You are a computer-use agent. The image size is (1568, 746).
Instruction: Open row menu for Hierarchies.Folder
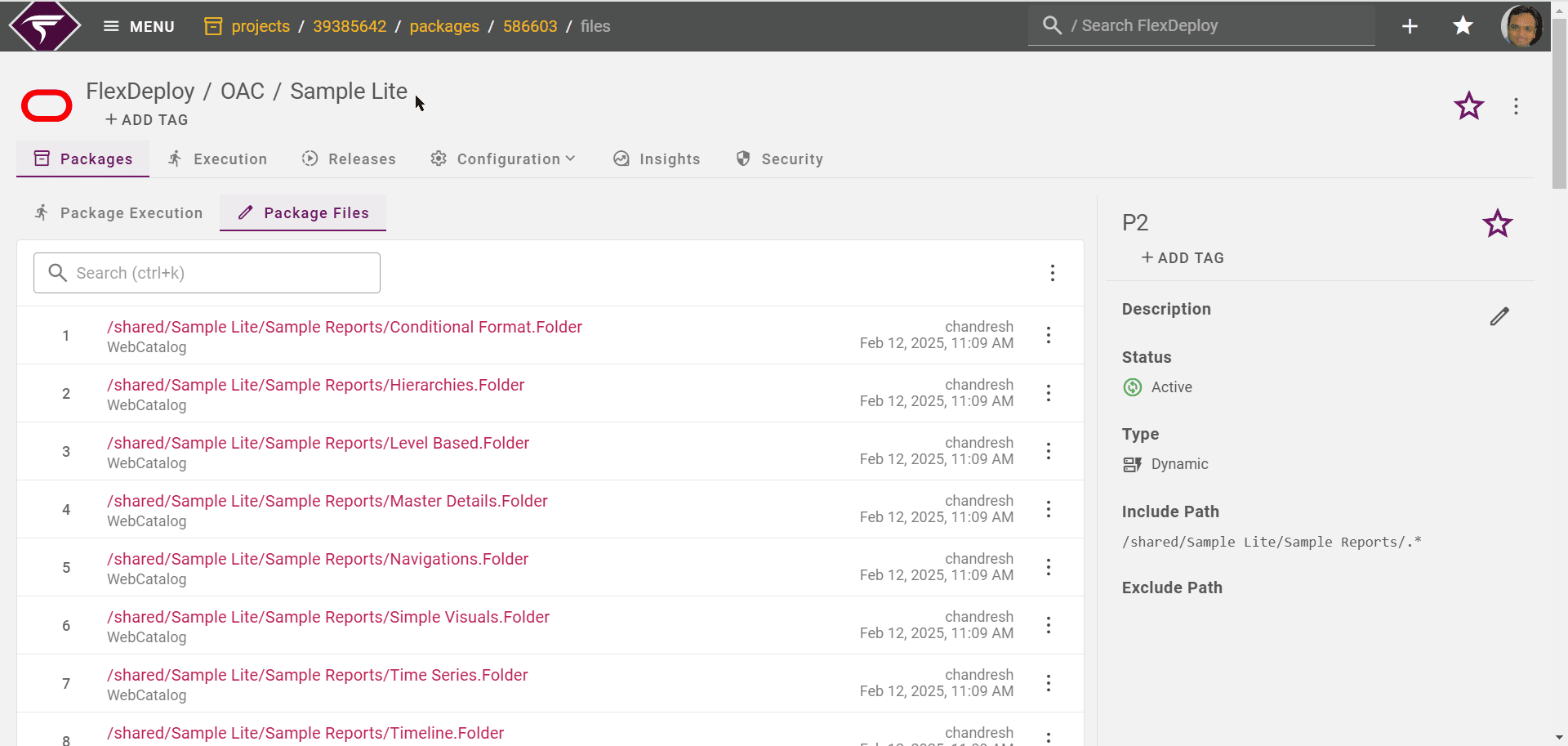pyautogui.click(x=1049, y=393)
